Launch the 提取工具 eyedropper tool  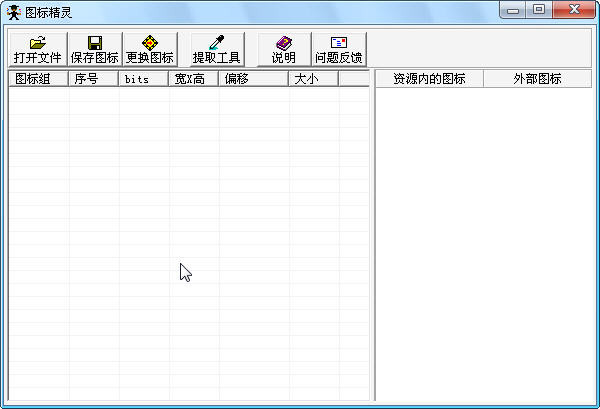217,49
